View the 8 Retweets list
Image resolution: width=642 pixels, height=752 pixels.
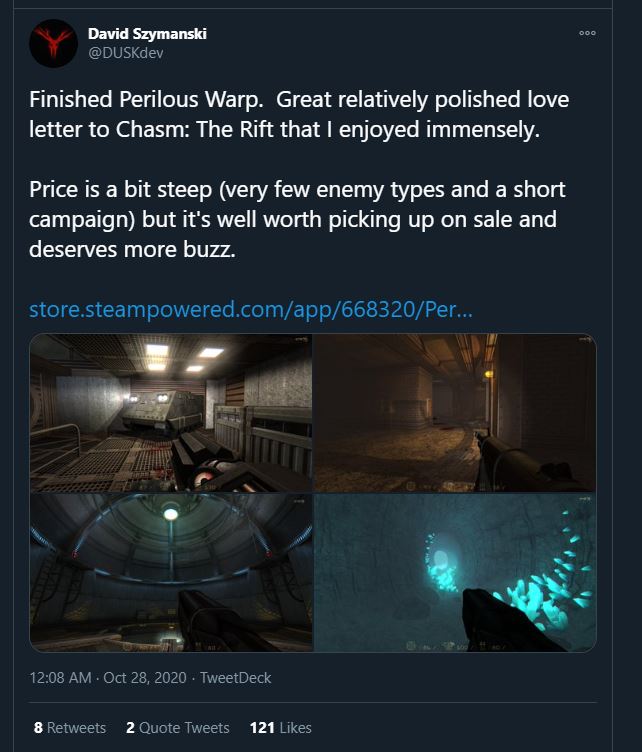coord(70,728)
